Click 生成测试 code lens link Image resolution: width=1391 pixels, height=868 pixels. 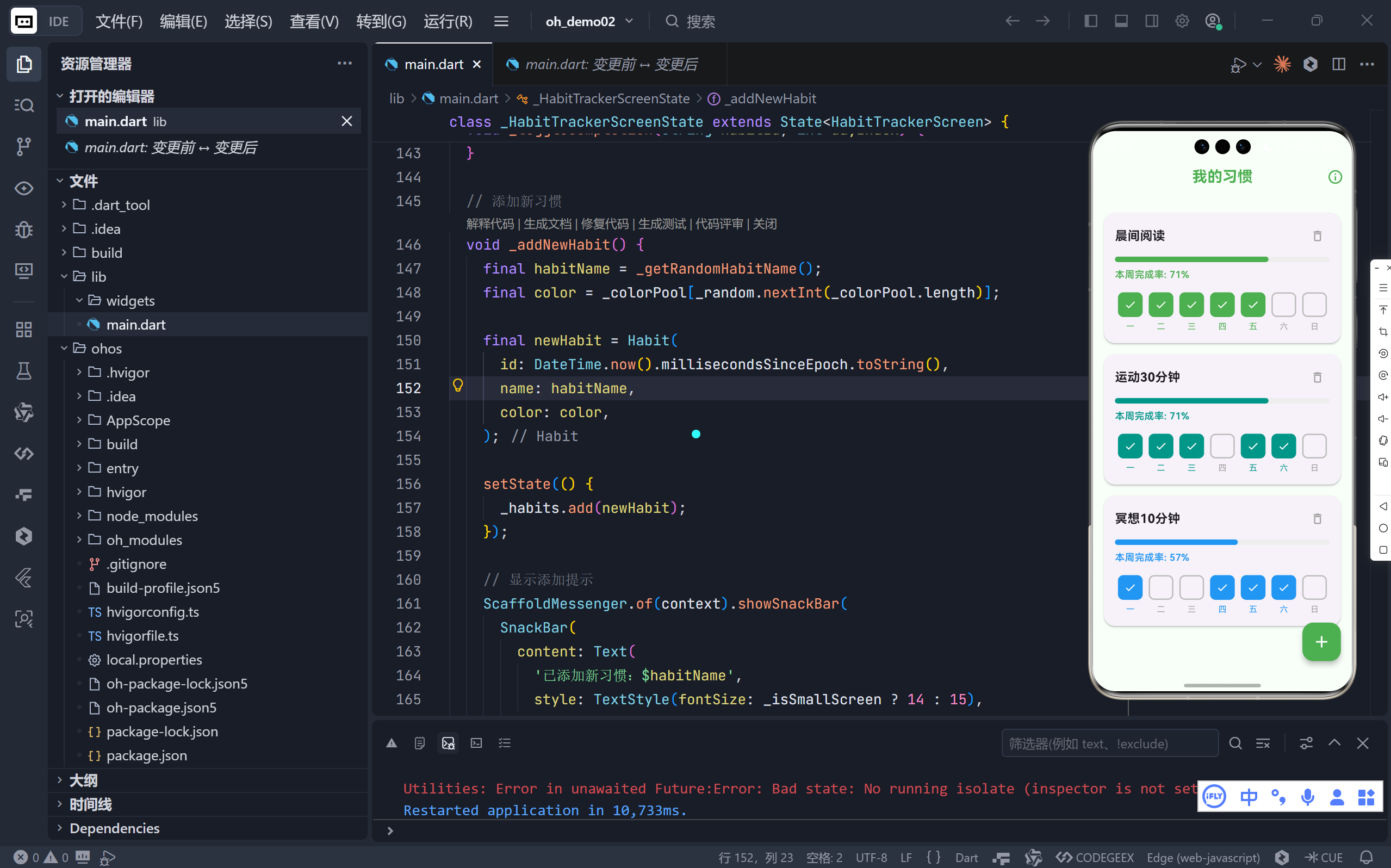(662, 224)
